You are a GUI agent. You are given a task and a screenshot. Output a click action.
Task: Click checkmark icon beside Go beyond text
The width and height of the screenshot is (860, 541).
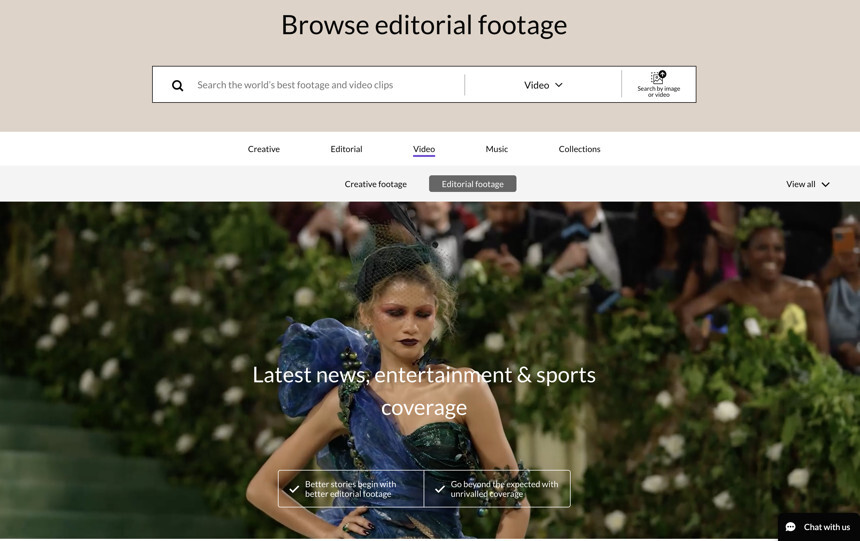pos(439,489)
